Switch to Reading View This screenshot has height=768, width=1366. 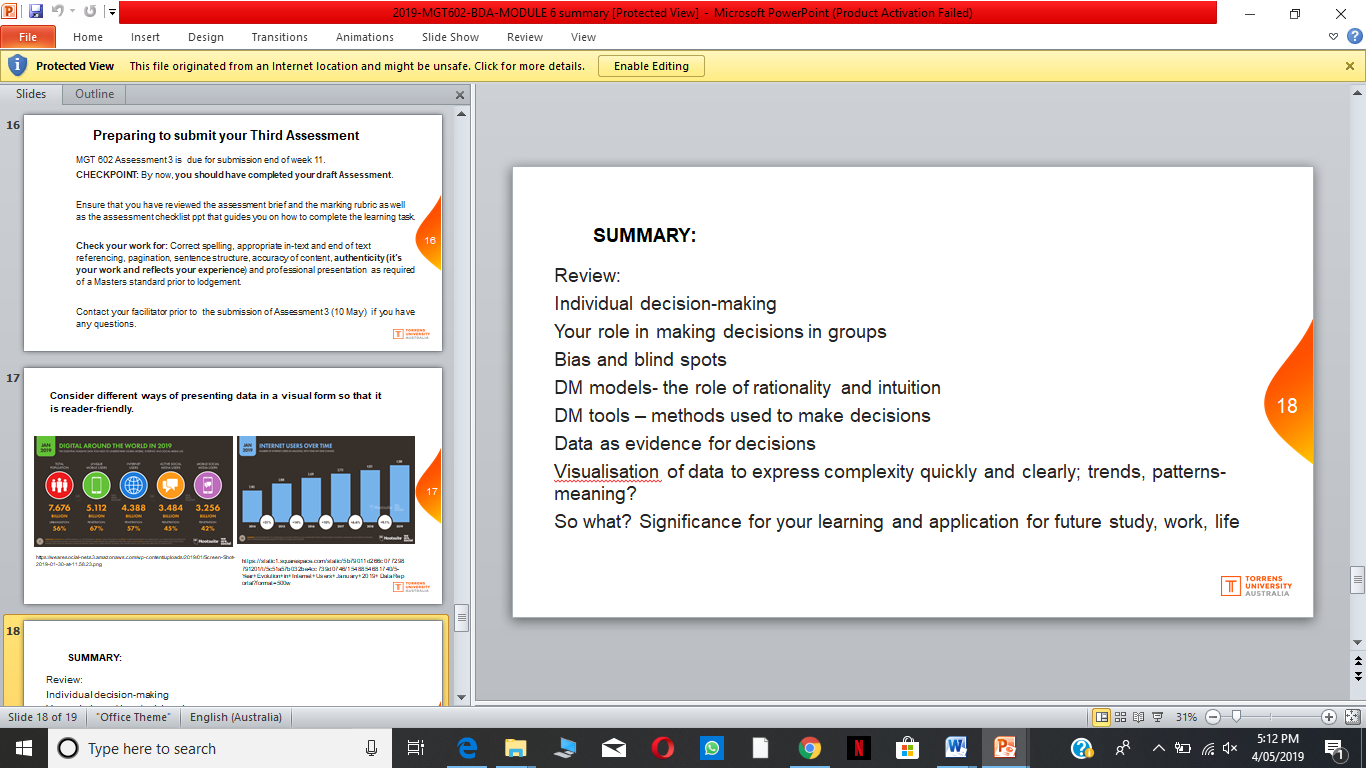(x=1138, y=717)
